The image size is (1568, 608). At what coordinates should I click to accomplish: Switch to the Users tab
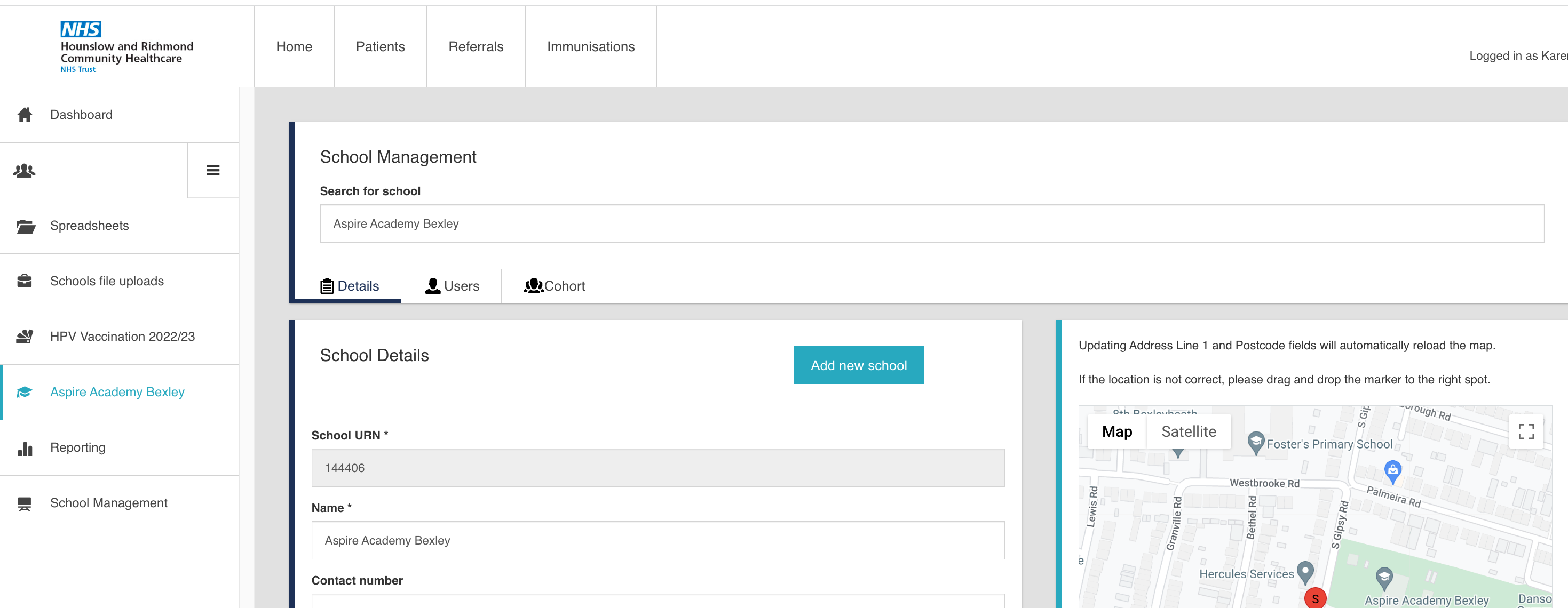pyautogui.click(x=452, y=286)
